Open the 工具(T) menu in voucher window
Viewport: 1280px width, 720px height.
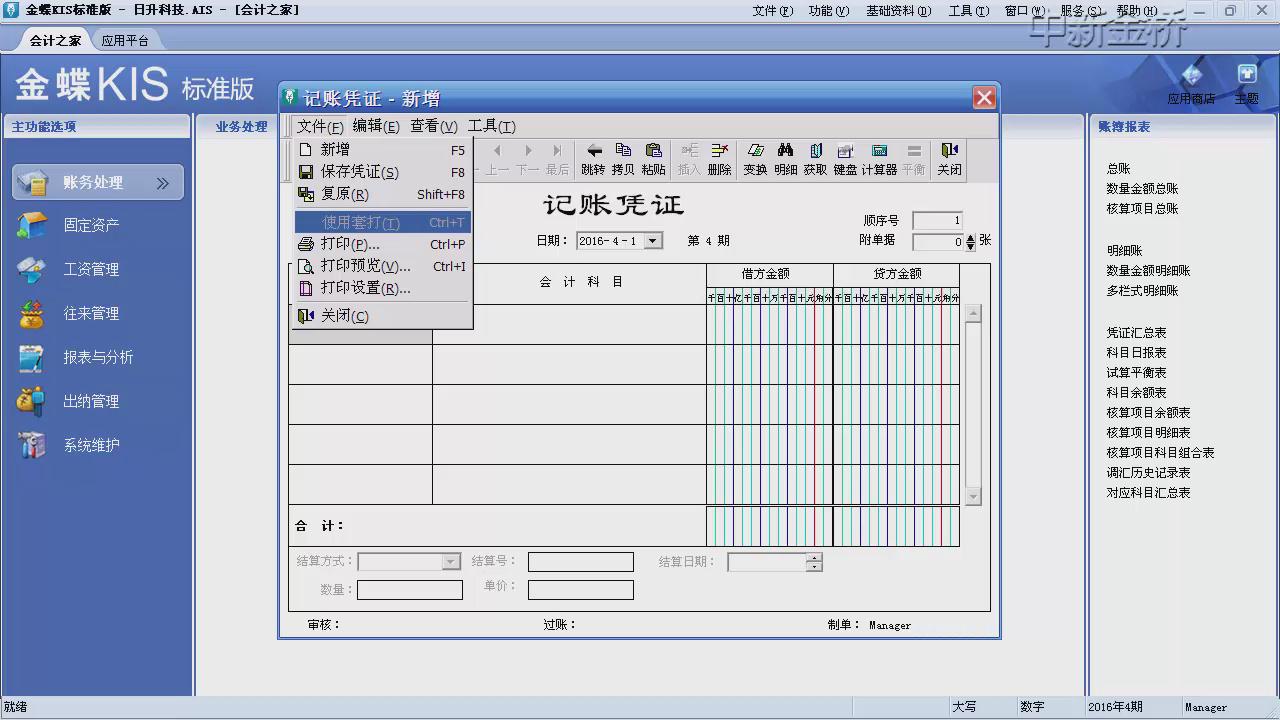tap(492, 126)
